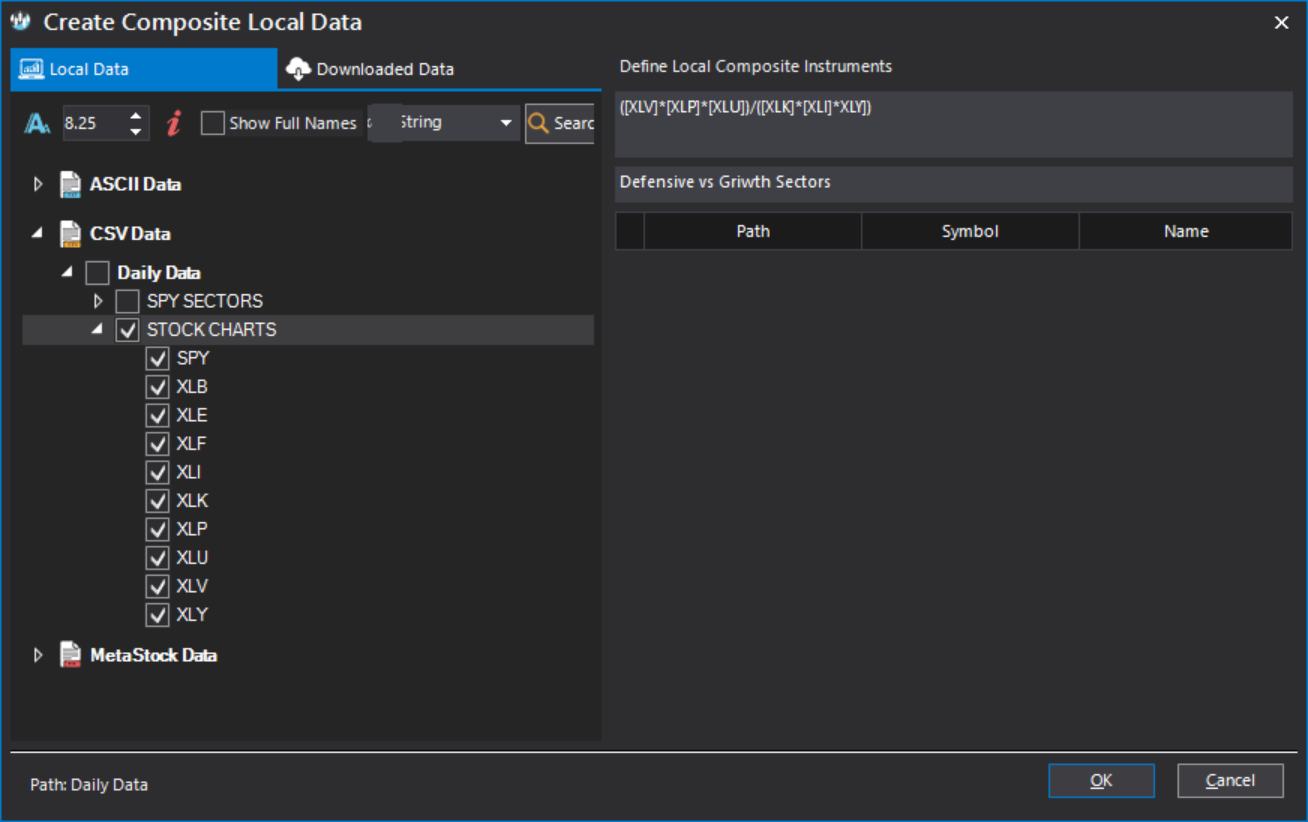Click the MetaStock Data file icon
The image size is (1308, 822).
pyautogui.click(x=70, y=655)
